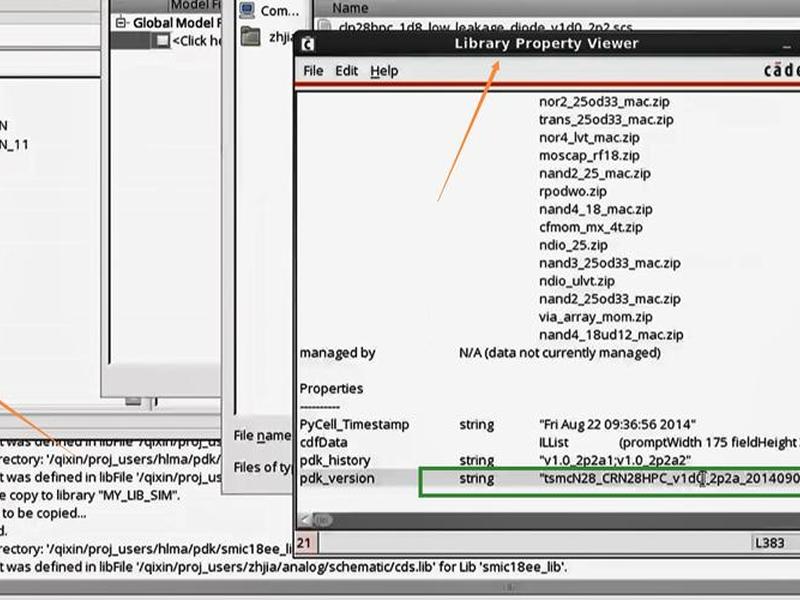800x600 pixels.
Task: Click the Cadence icon in the Library Property Viewer title bar
Action: [x=307, y=44]
